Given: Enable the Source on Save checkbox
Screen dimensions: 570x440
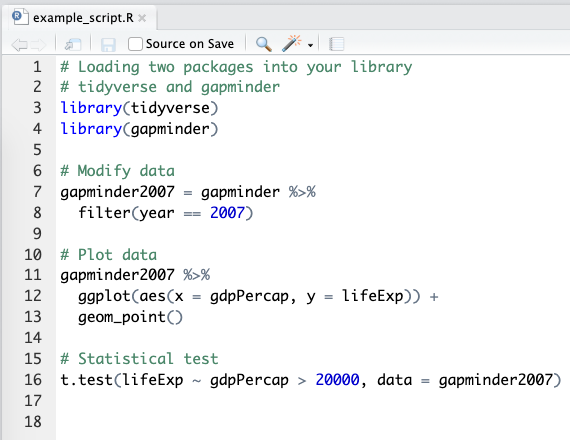Looking at the screenshot, I should (x=135, y=44).
